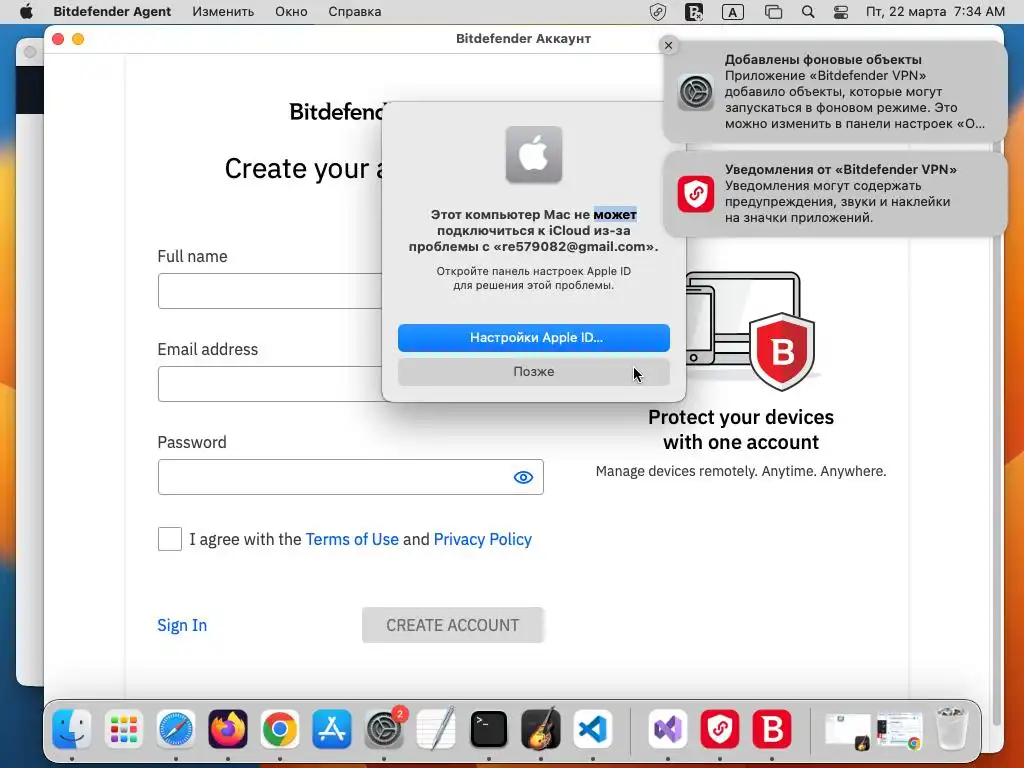Image resolution: width=1024 pixels, height=768 pixels.
Task: Open Stage Manager windows icon in menu bar
Action: pos(773,12)
